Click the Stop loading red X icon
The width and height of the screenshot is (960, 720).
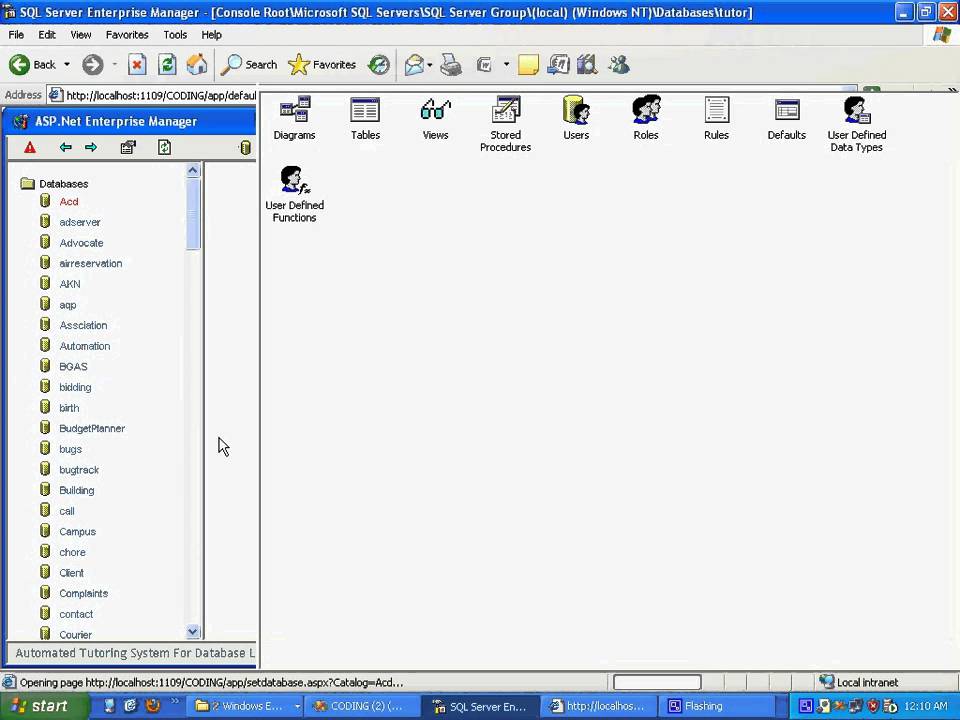[x=137, y=64]
